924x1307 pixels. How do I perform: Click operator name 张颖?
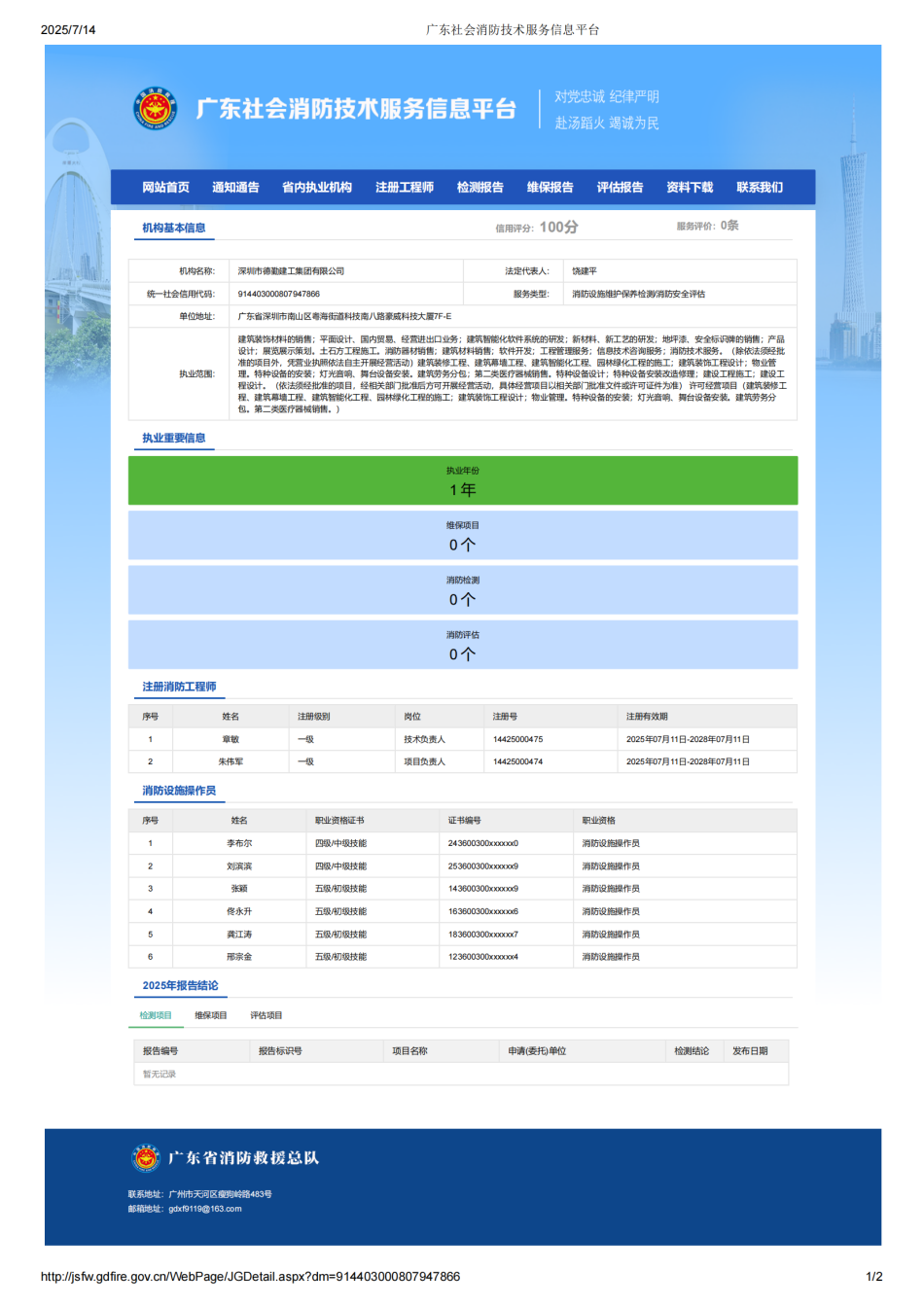[x=239, y=888]
